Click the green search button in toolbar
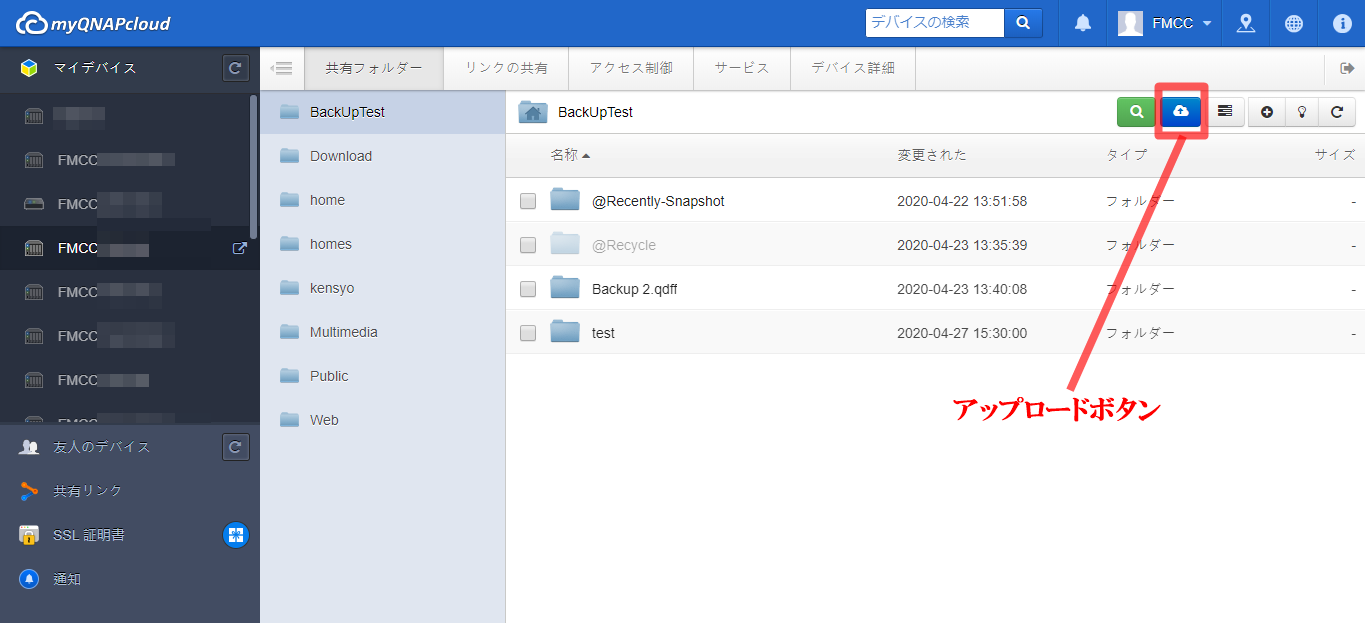This screenshot has height=623, width=1365. click(x=1136, y=112)
